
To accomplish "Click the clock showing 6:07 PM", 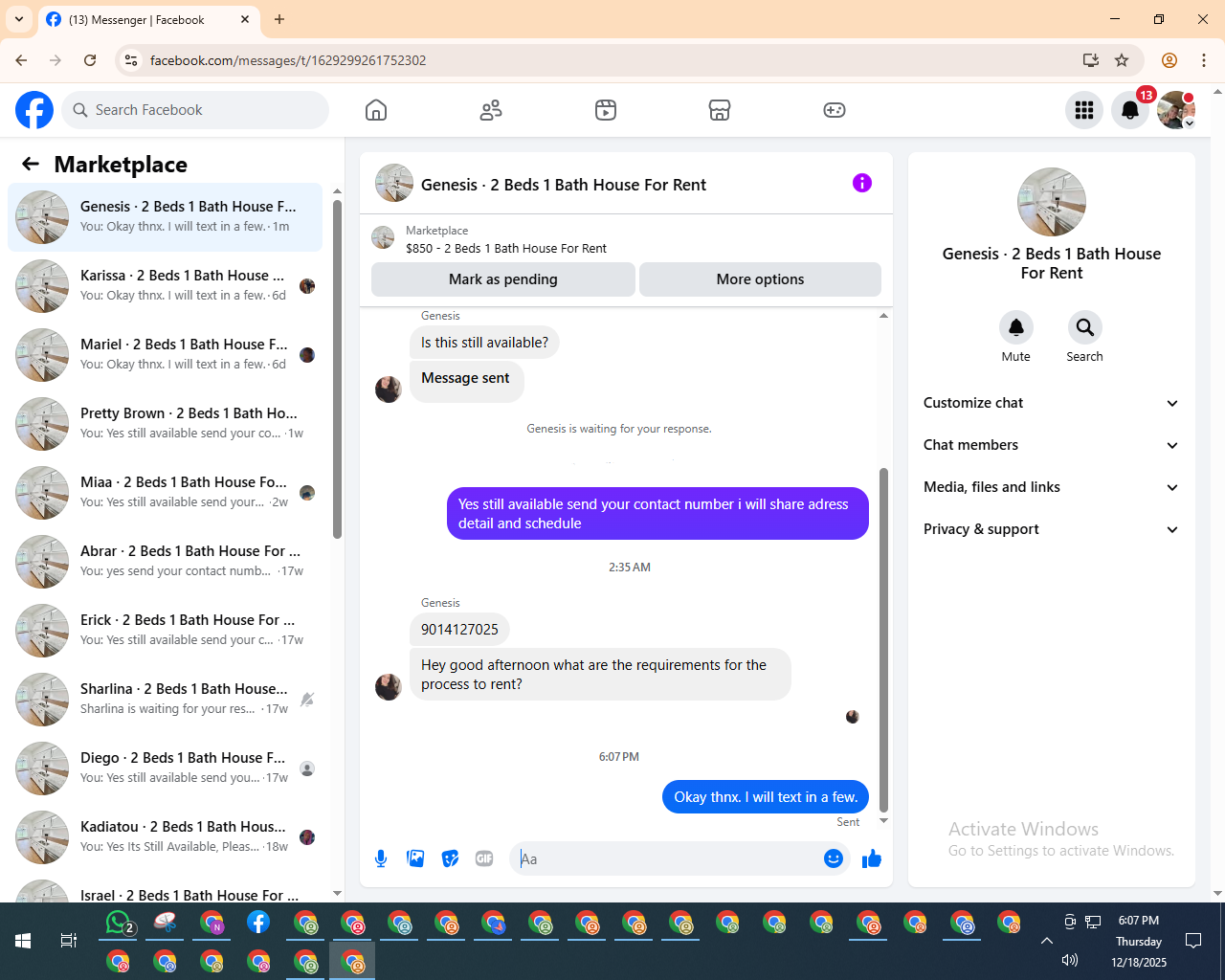I will point(1138,921).
